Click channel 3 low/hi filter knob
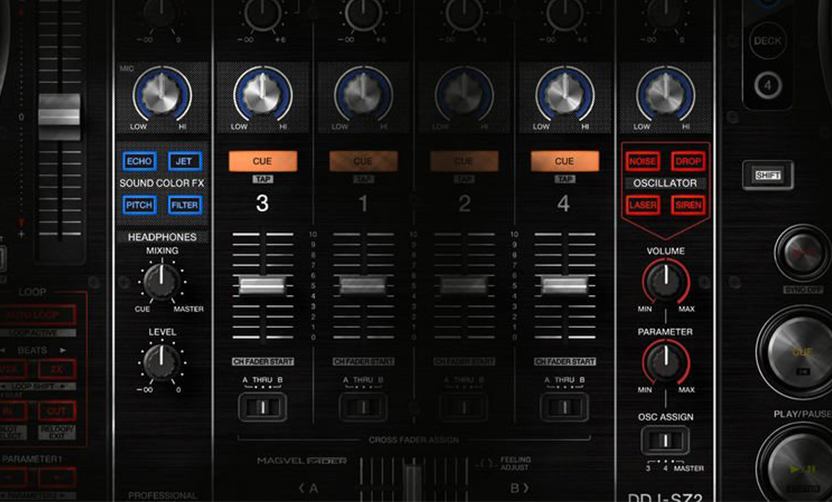 [263, 94]
